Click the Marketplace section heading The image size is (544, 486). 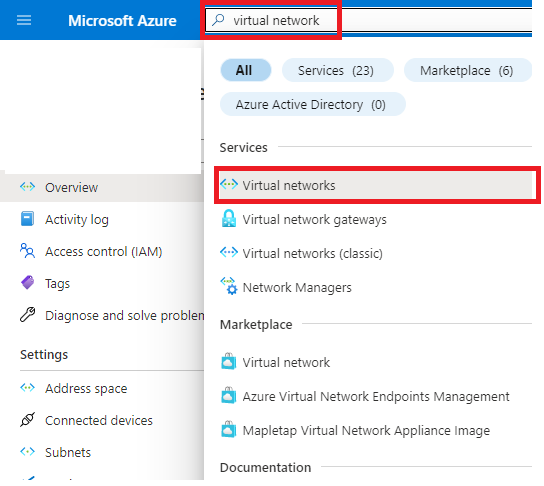[x=256, y=324]
